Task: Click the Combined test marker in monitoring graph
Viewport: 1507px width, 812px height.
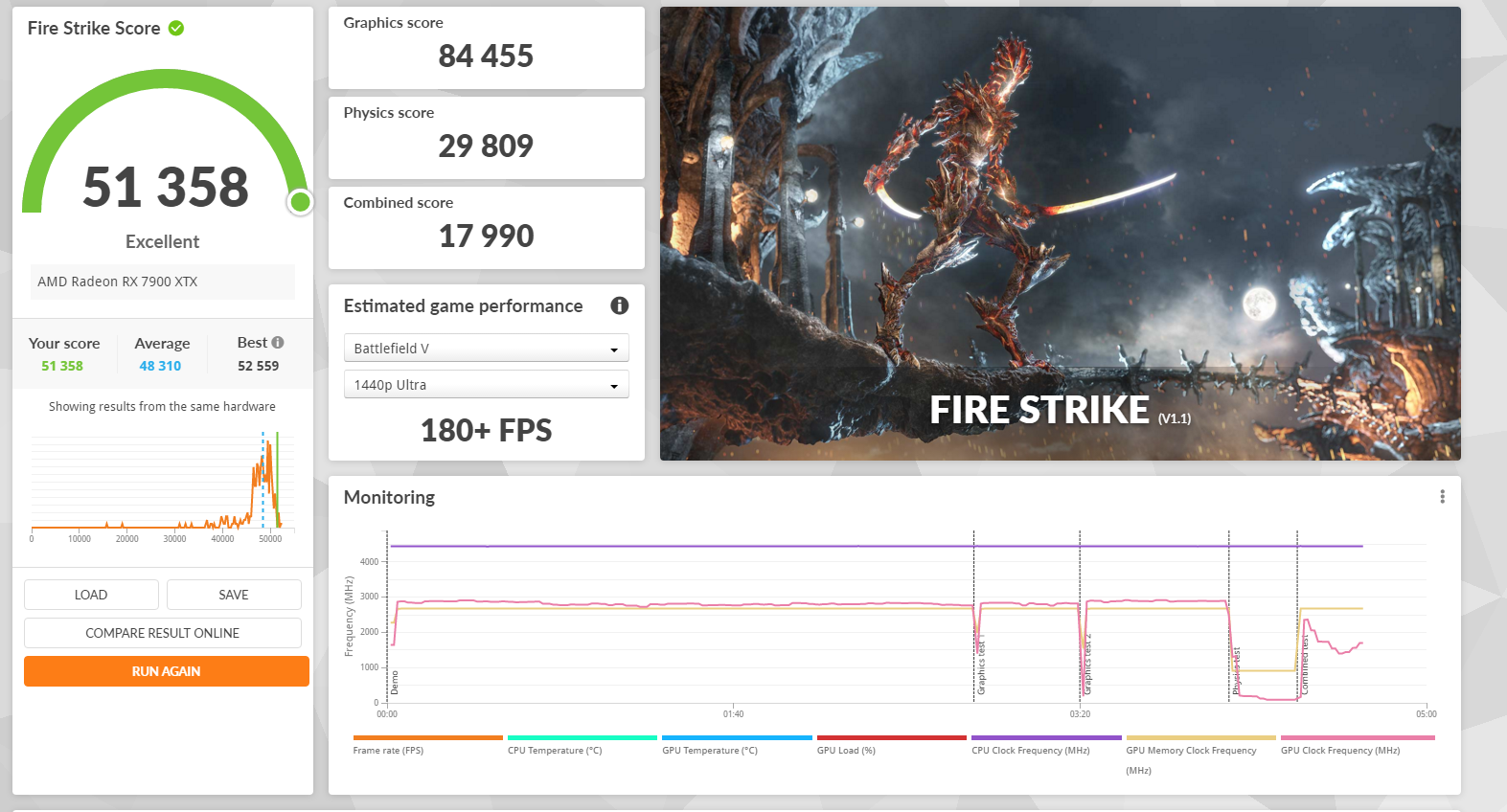Action: [1305, 665]
